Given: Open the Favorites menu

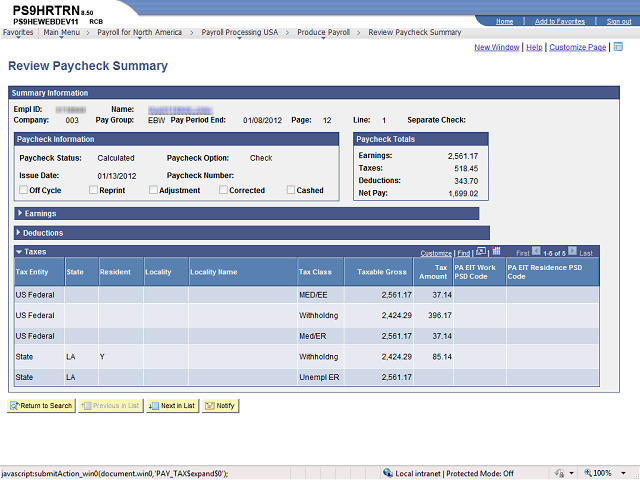Looking at the screenshot, I should (x=18, y=32).
